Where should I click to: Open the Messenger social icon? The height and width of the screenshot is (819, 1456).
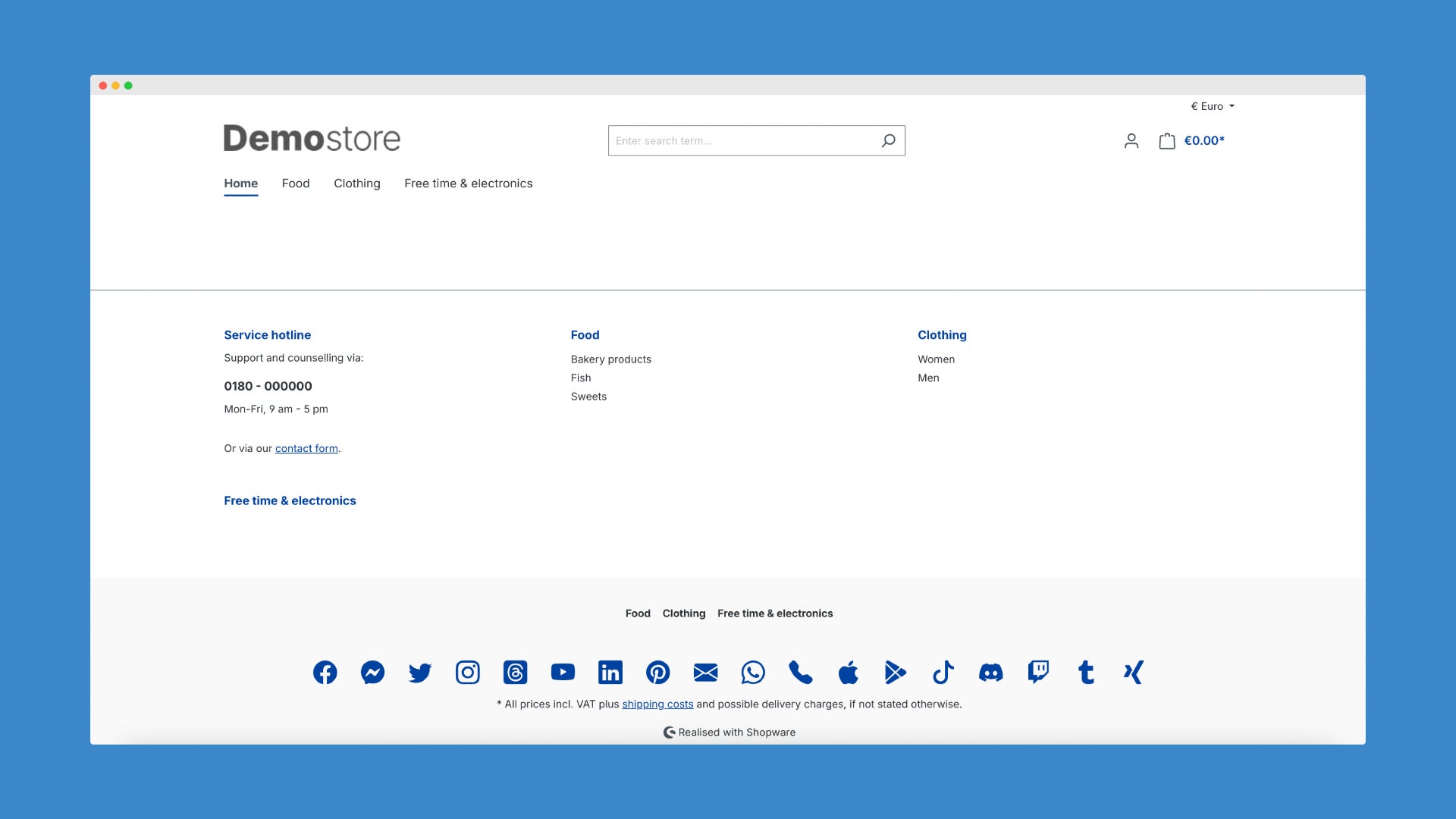[372, 673]
